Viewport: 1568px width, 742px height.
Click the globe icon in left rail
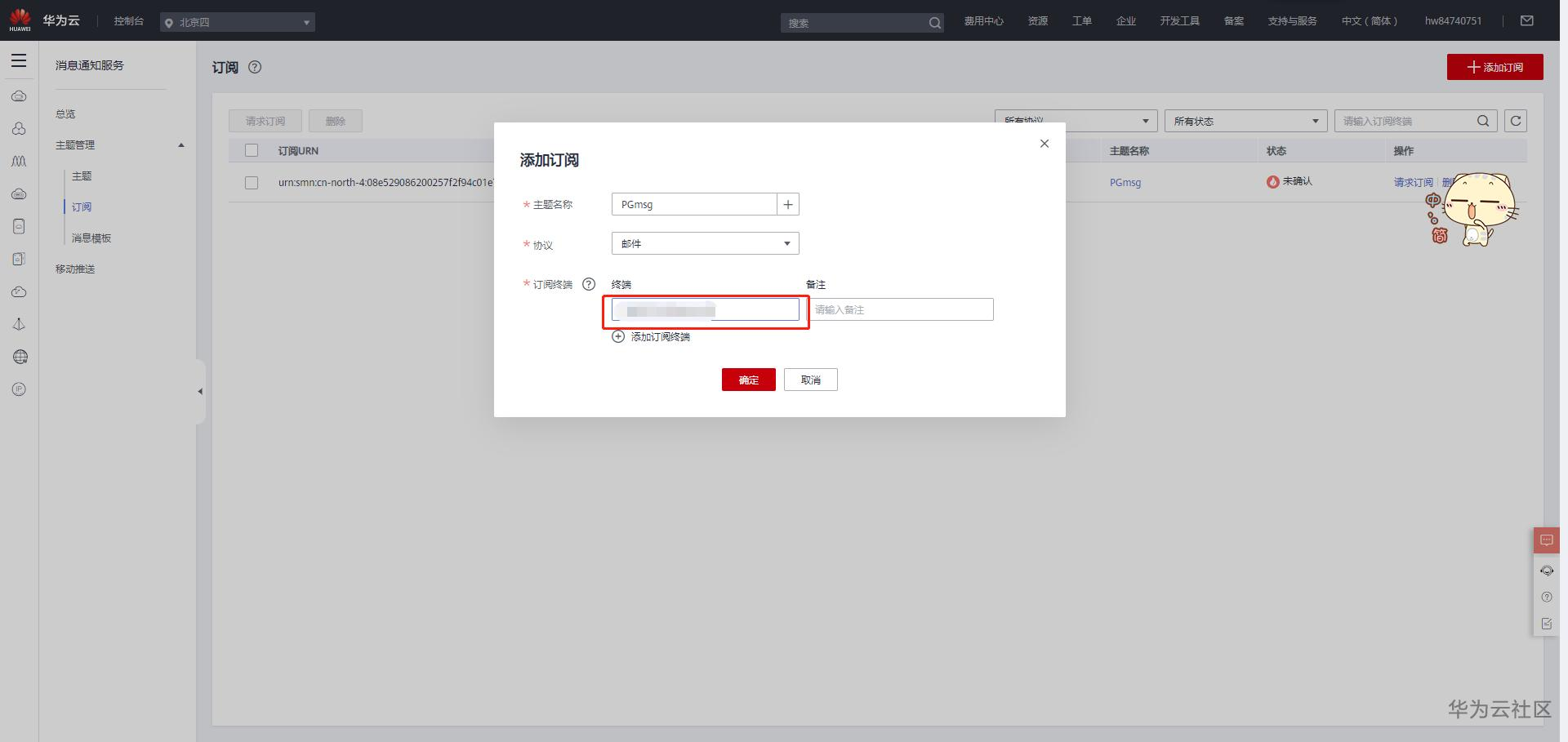pos(20,357)
